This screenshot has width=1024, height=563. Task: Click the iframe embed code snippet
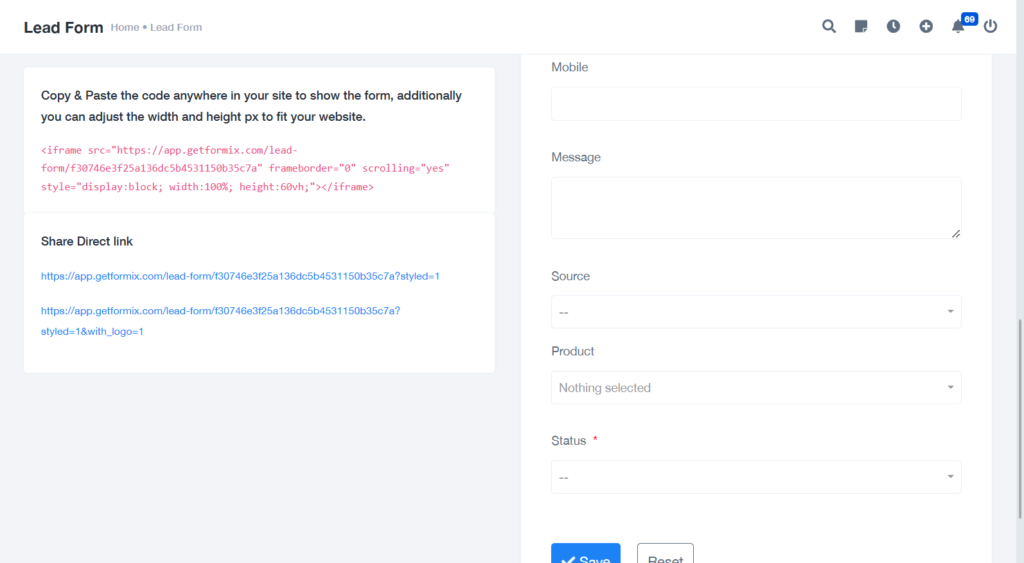click(245, 169)
